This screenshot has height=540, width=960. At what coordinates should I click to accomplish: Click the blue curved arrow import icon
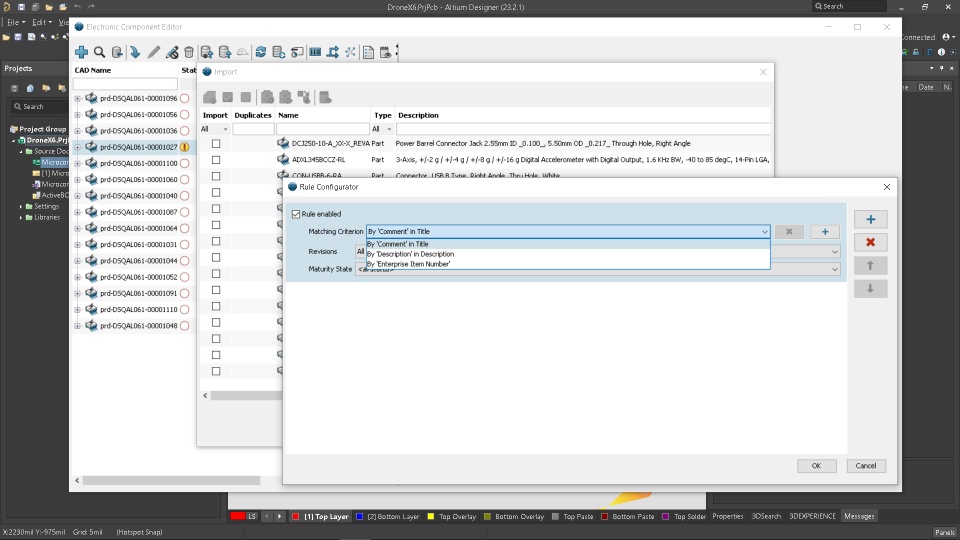tap(135, 52)
